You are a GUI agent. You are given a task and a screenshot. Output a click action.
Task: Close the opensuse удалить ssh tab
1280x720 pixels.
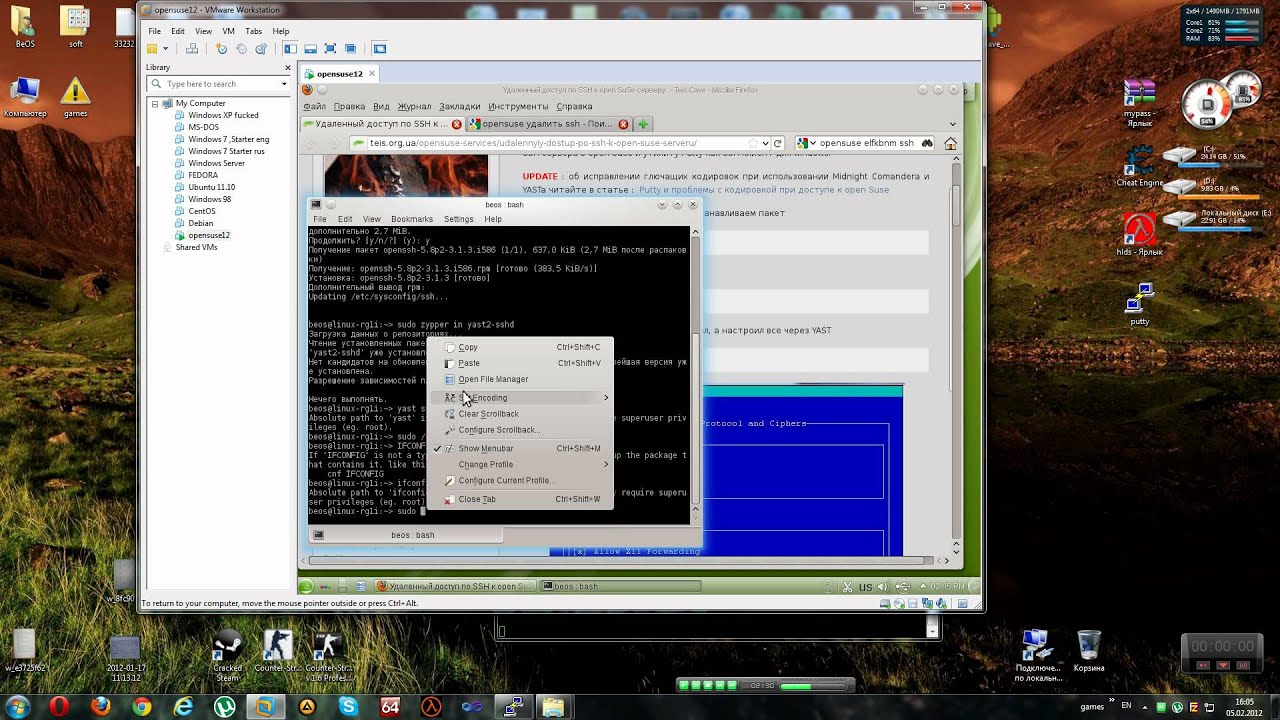click(624, 124)
